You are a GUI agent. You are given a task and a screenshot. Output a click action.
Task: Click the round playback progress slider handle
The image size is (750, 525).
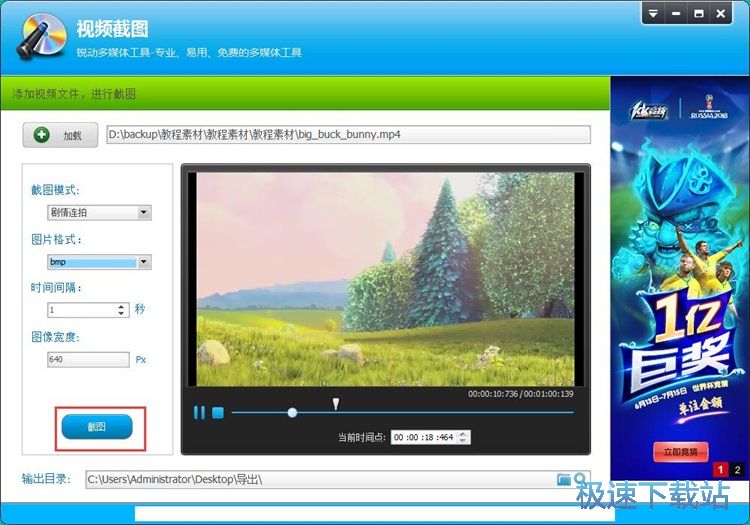click(x=292, y=412)
